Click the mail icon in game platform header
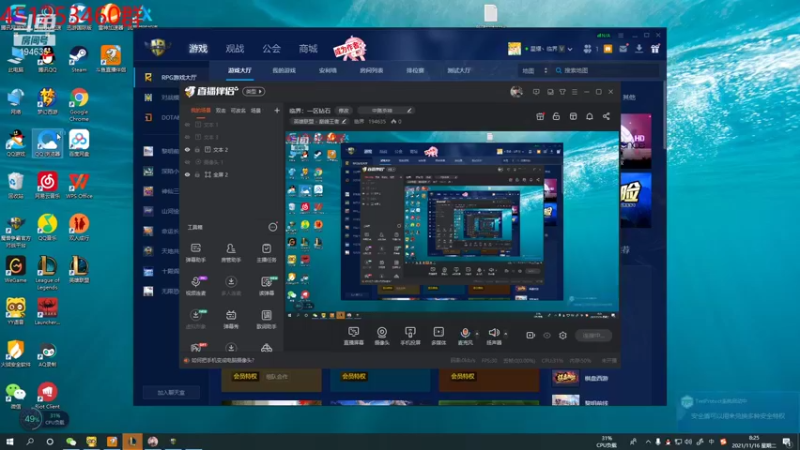Viewport: 800px width, 450px height. tap(623, 48)
